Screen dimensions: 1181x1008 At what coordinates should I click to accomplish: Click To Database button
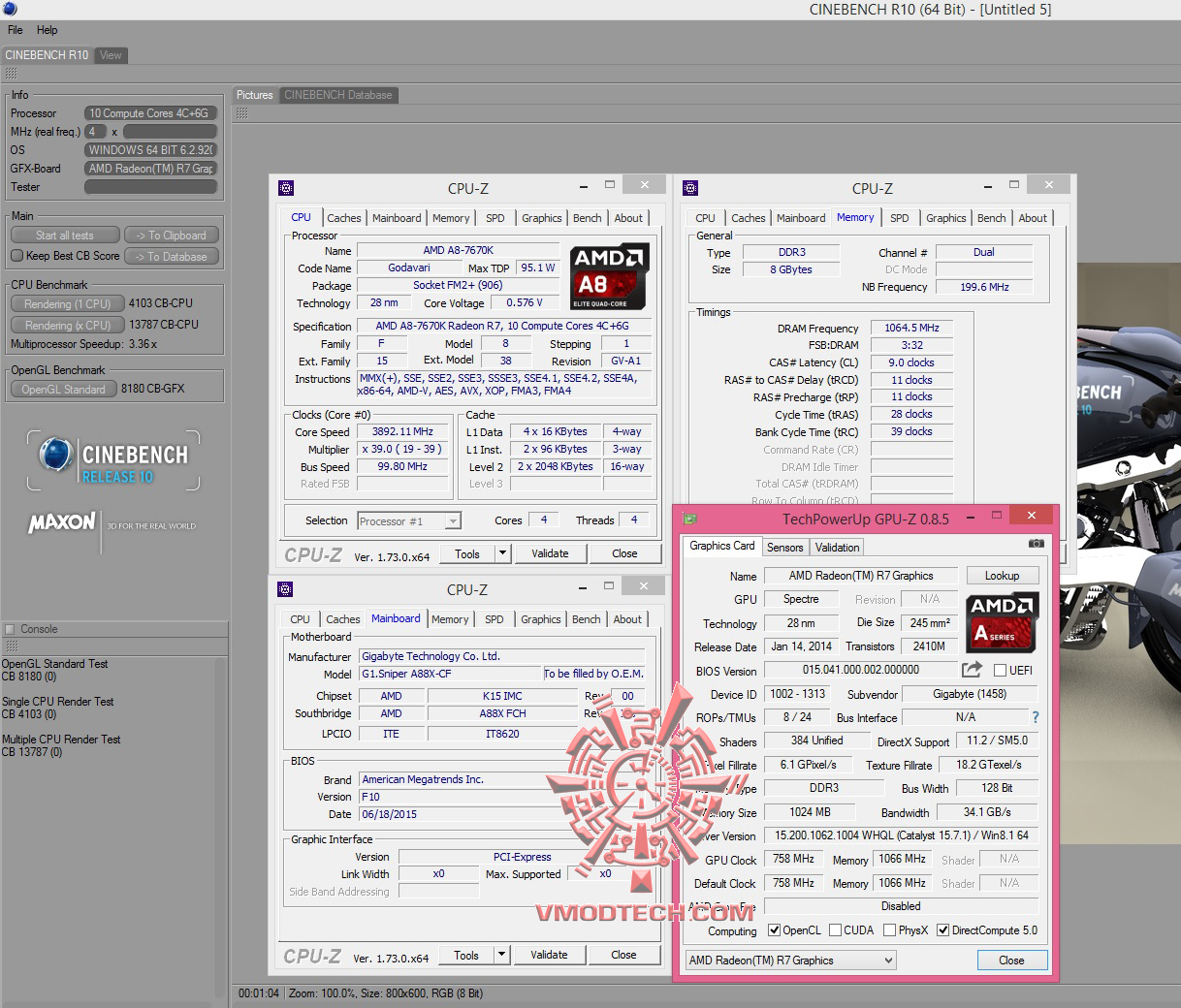[171, 256]
